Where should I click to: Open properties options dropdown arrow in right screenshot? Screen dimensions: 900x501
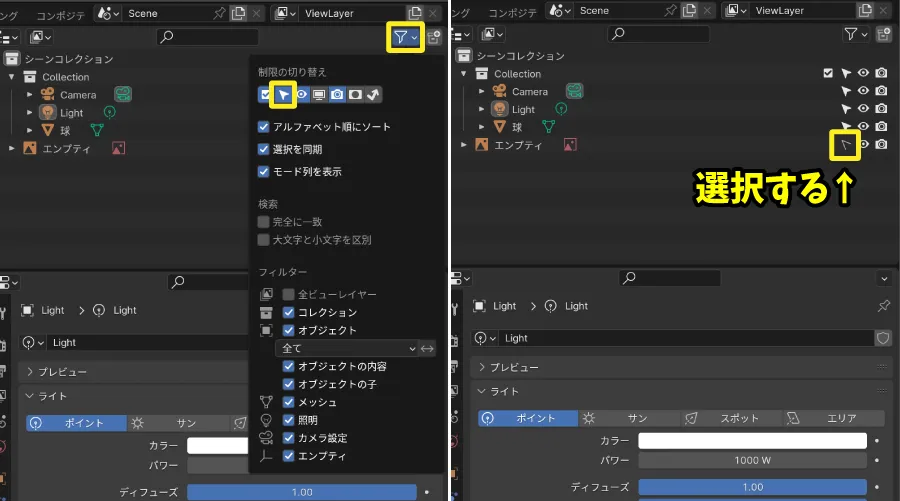[x=884, y=279]
